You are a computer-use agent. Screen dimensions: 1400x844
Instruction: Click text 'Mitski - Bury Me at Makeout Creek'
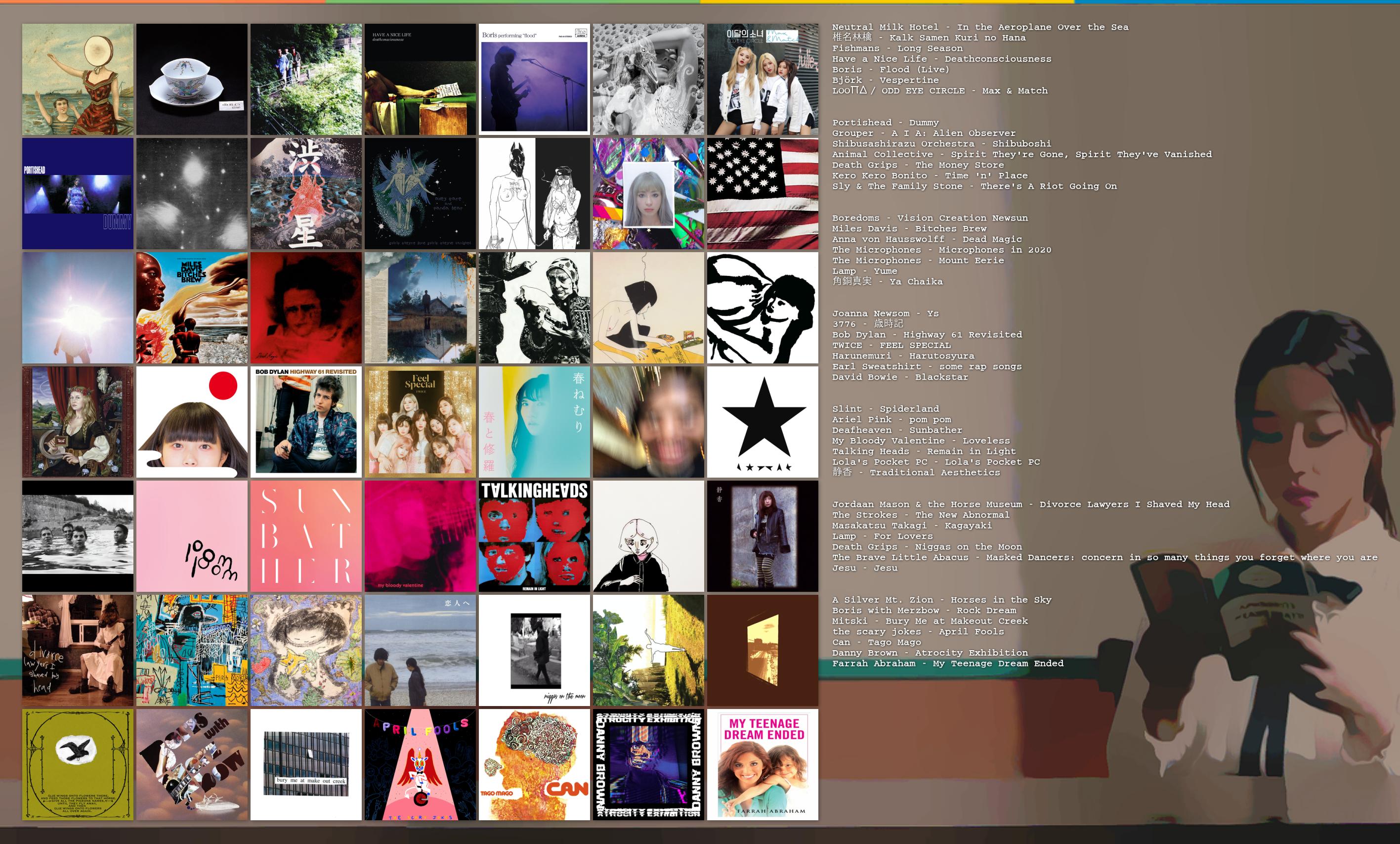(930, 621)
